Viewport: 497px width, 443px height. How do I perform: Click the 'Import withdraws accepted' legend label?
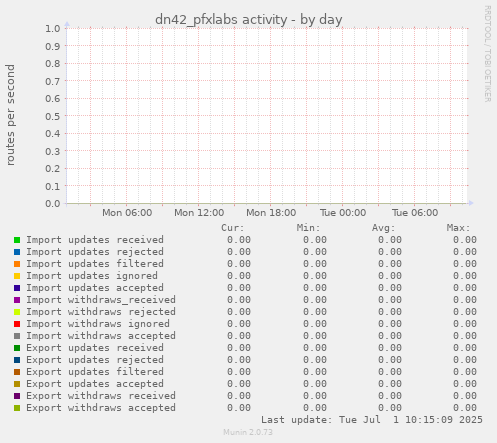point(101,336)
